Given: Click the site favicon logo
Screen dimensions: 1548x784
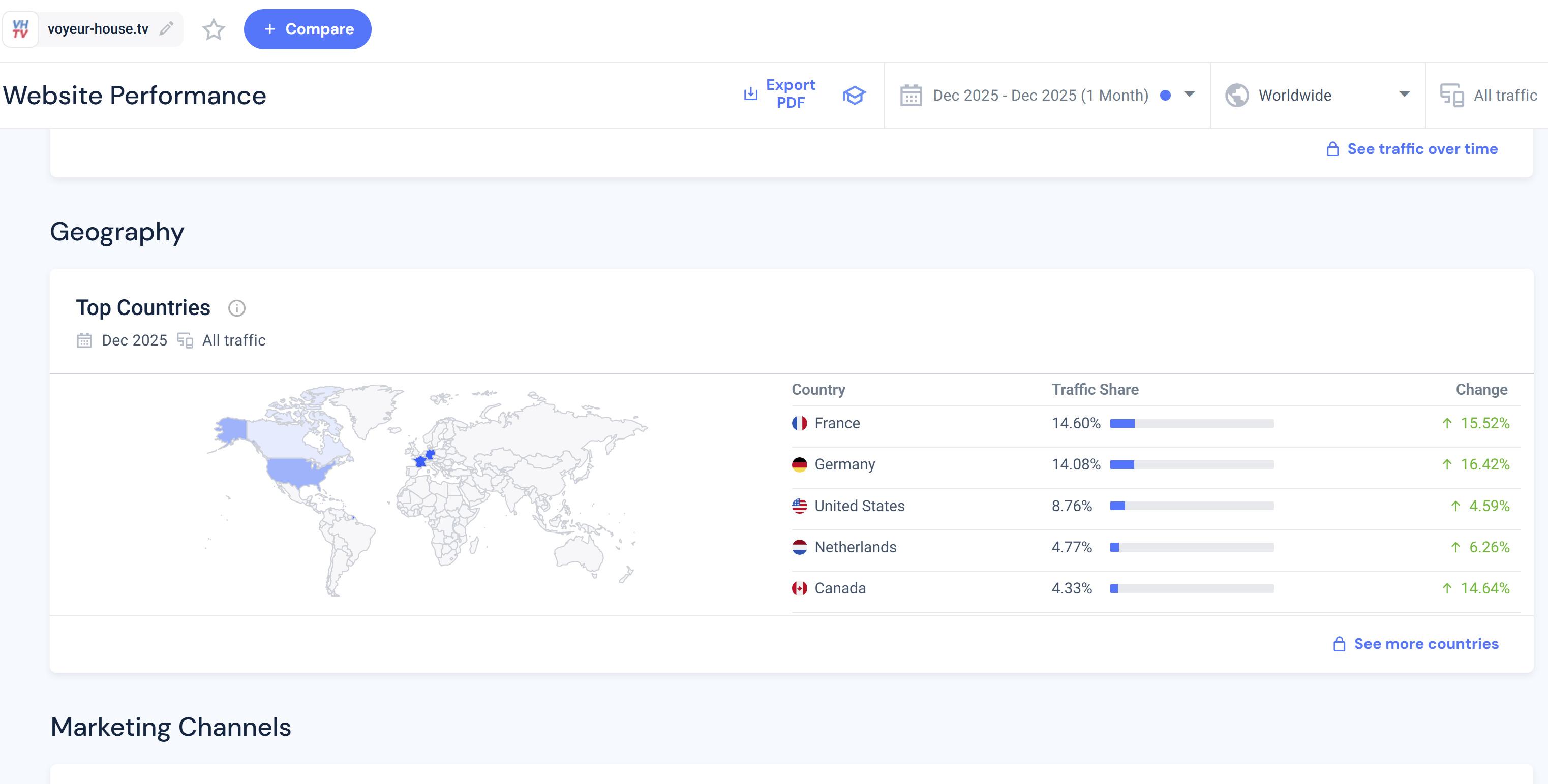Looking at the screenshot, I should pos(20,29).
